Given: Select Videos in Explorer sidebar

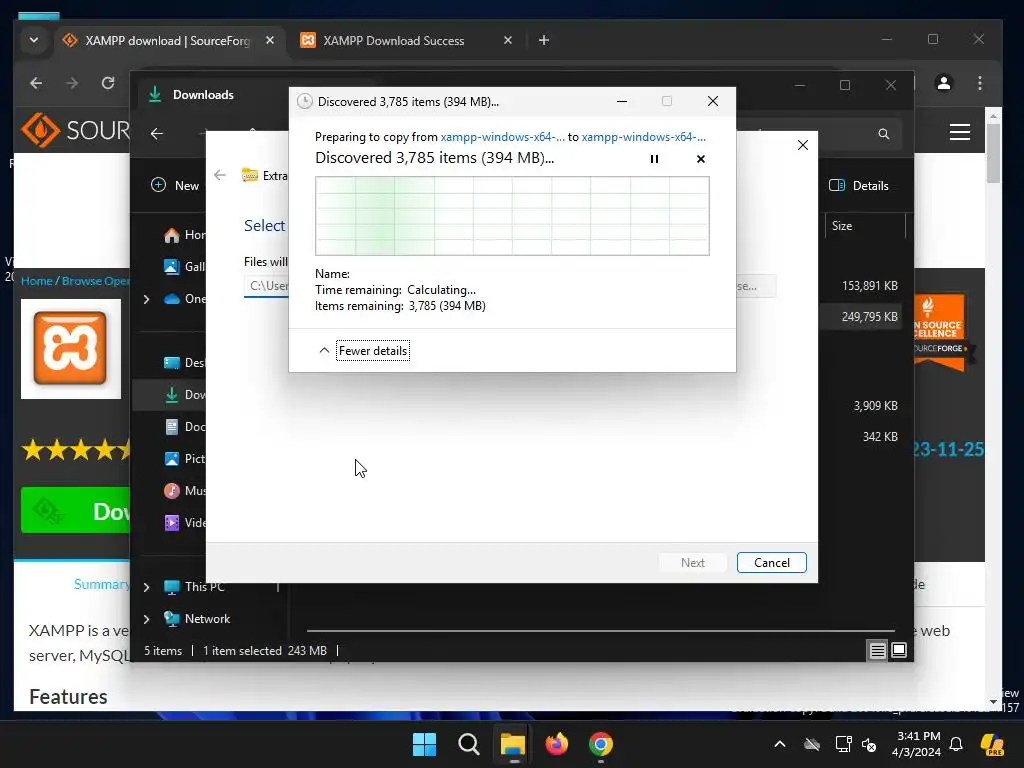Looking at the screenshot, I should (185, 522).
